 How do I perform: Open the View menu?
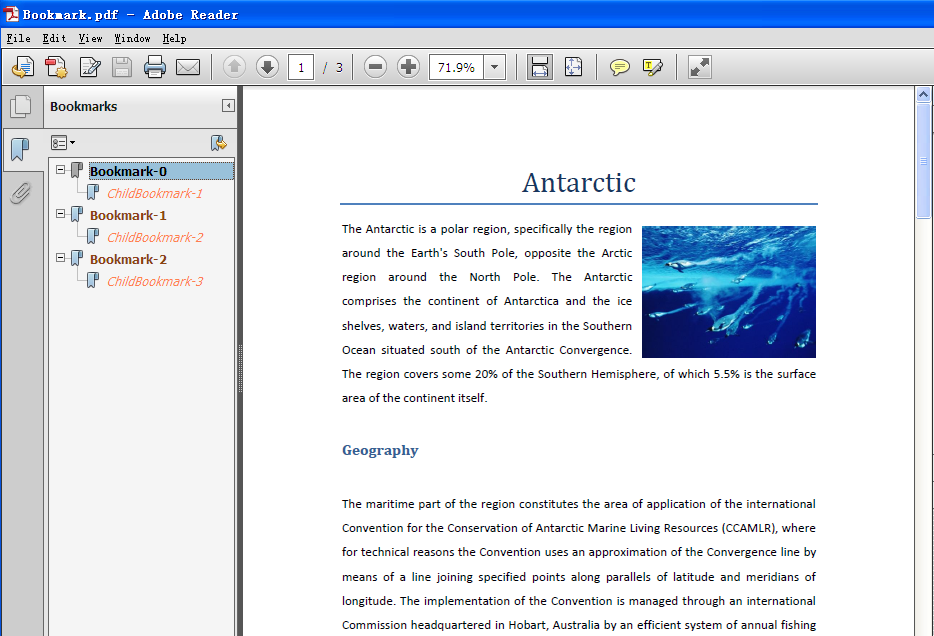coord(90,38)
